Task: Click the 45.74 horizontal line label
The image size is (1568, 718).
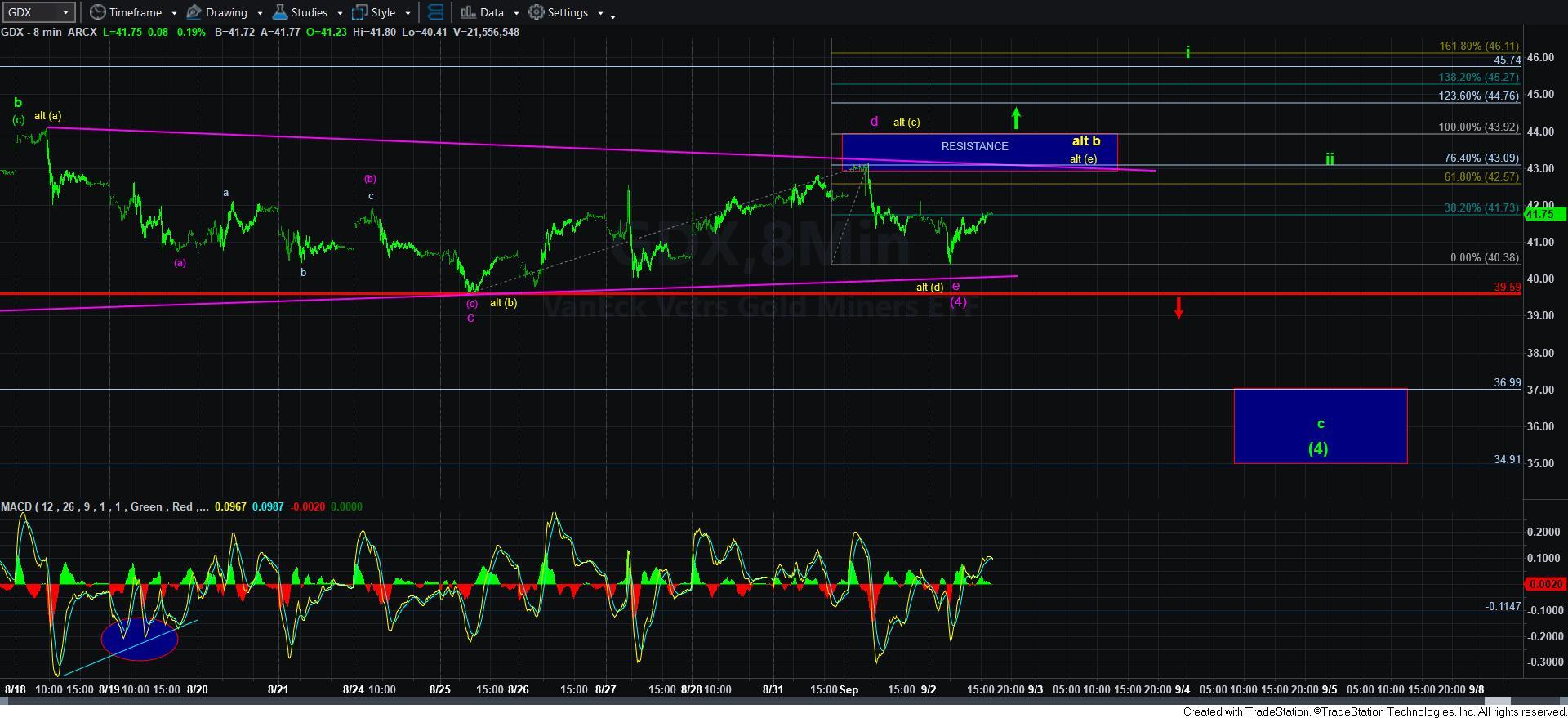Action: (1507, 60)
